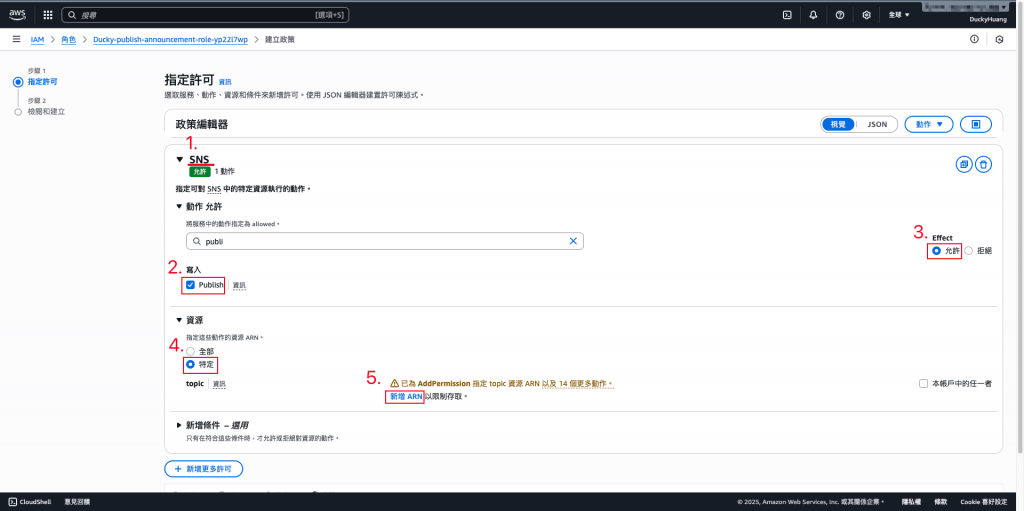Viewport: 1024px width, 511px height.
Task: Open the 全球 region dropdown
Action: click(x=899, y=14)
